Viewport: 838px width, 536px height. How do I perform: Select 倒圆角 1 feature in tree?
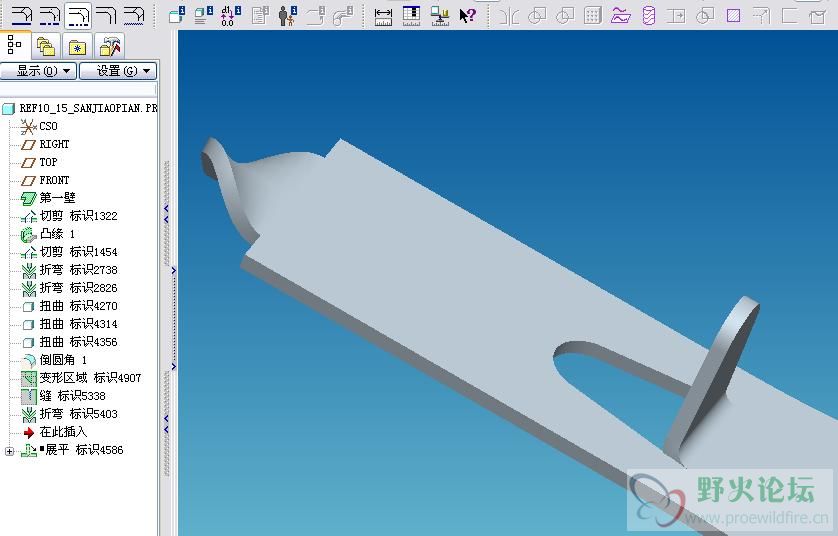pyautogui.click(x=63, y=360)
